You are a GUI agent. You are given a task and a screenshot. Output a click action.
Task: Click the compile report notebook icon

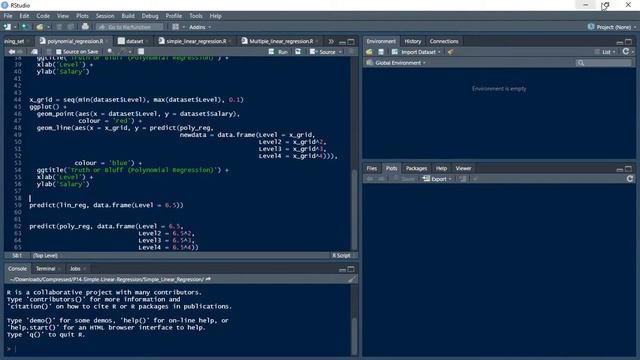tap(141, 52)
